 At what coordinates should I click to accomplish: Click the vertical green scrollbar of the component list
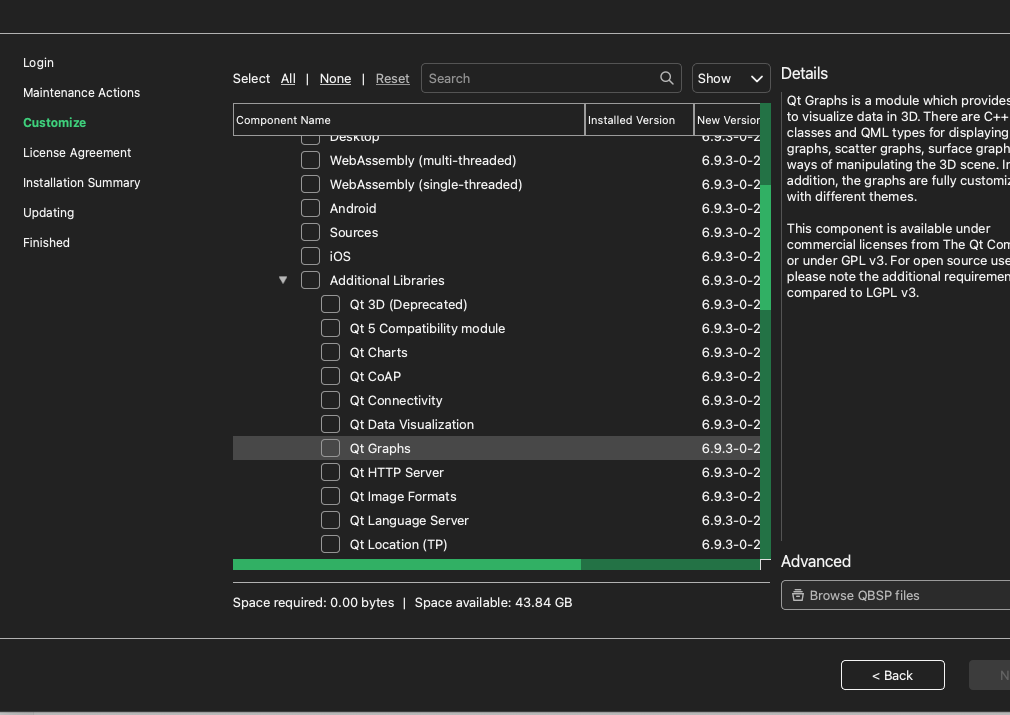tap(765, 250)
